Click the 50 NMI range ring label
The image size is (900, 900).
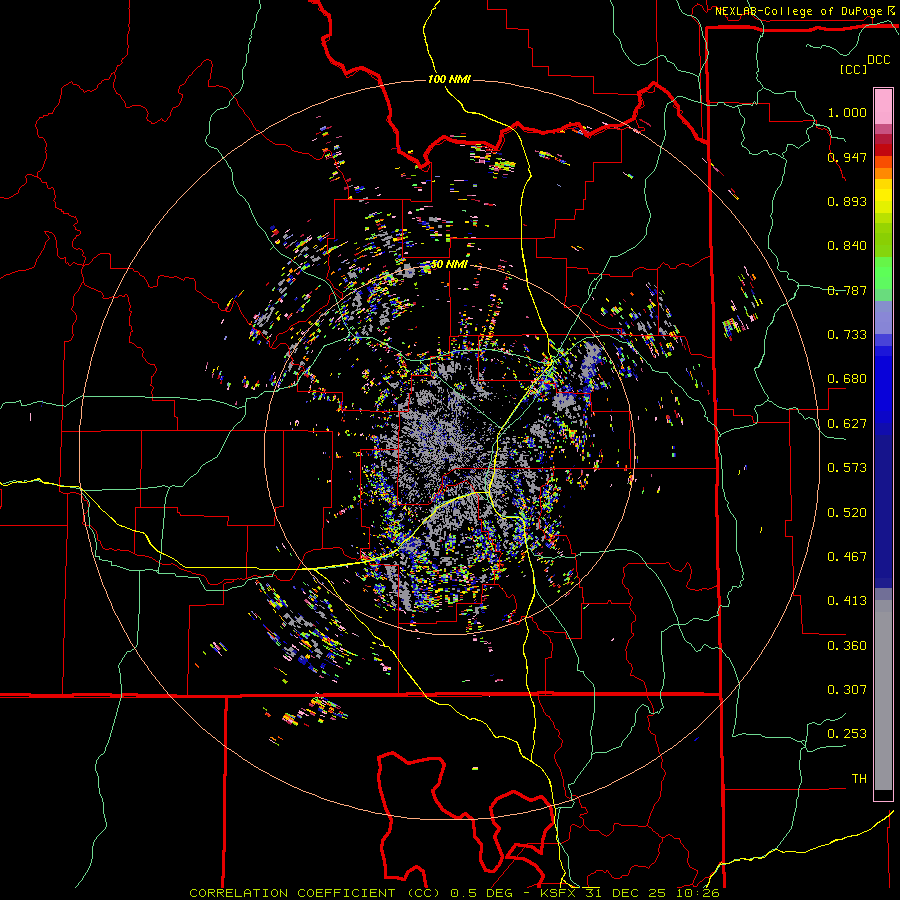449,265
